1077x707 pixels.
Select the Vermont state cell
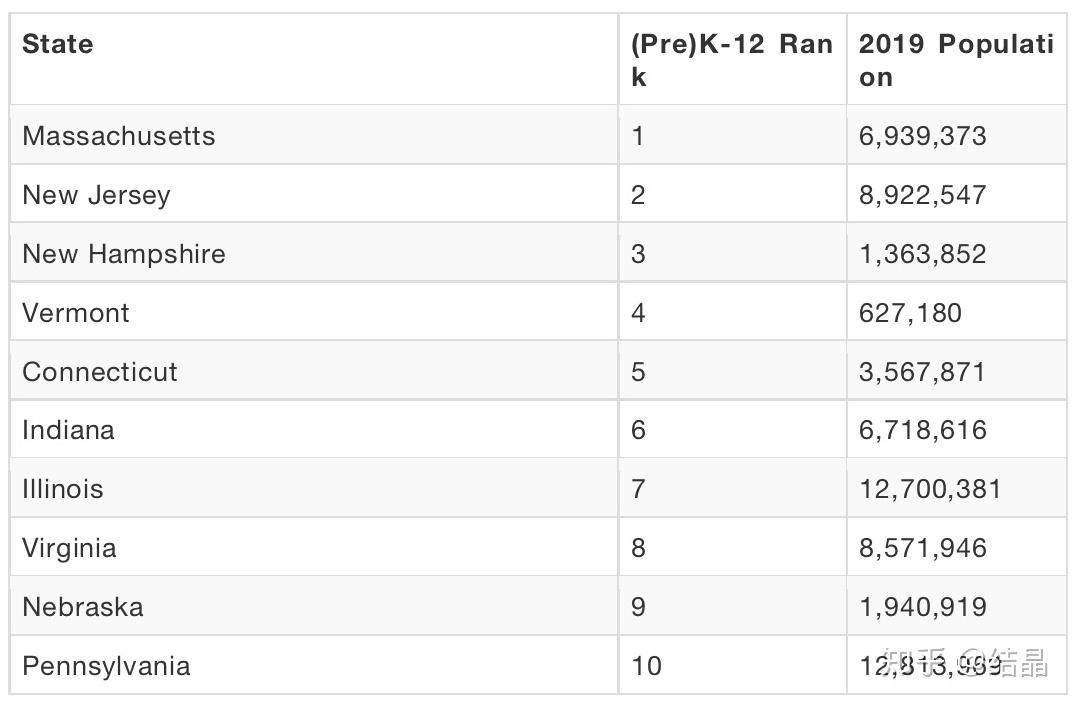point(76,313)
